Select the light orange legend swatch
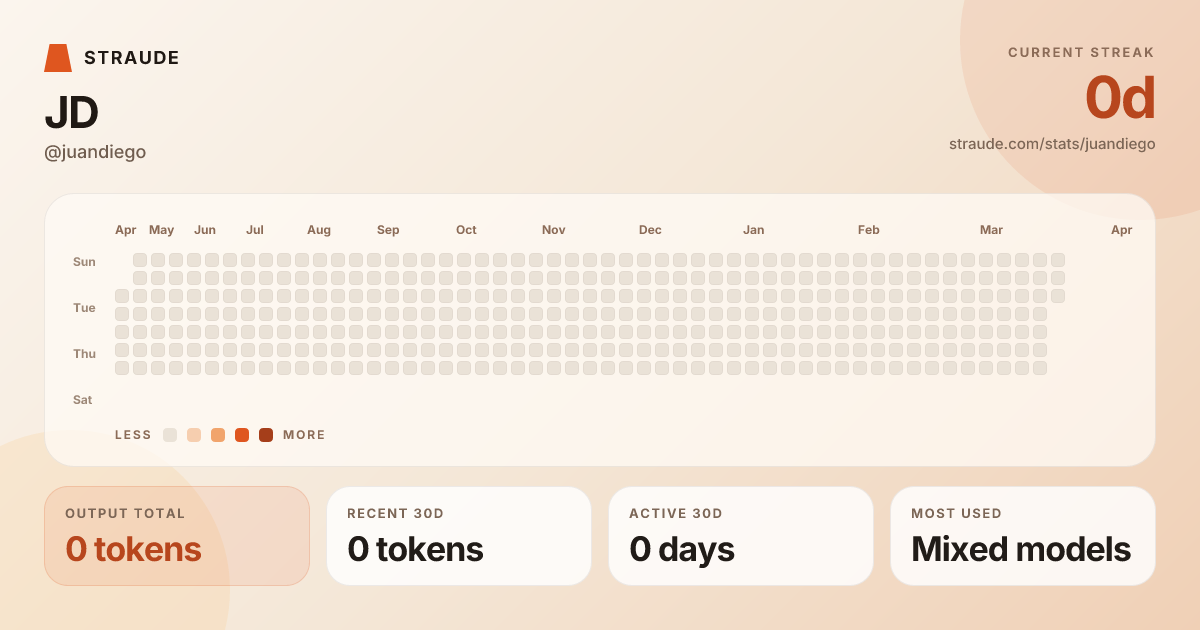 (x=218, y=435)
